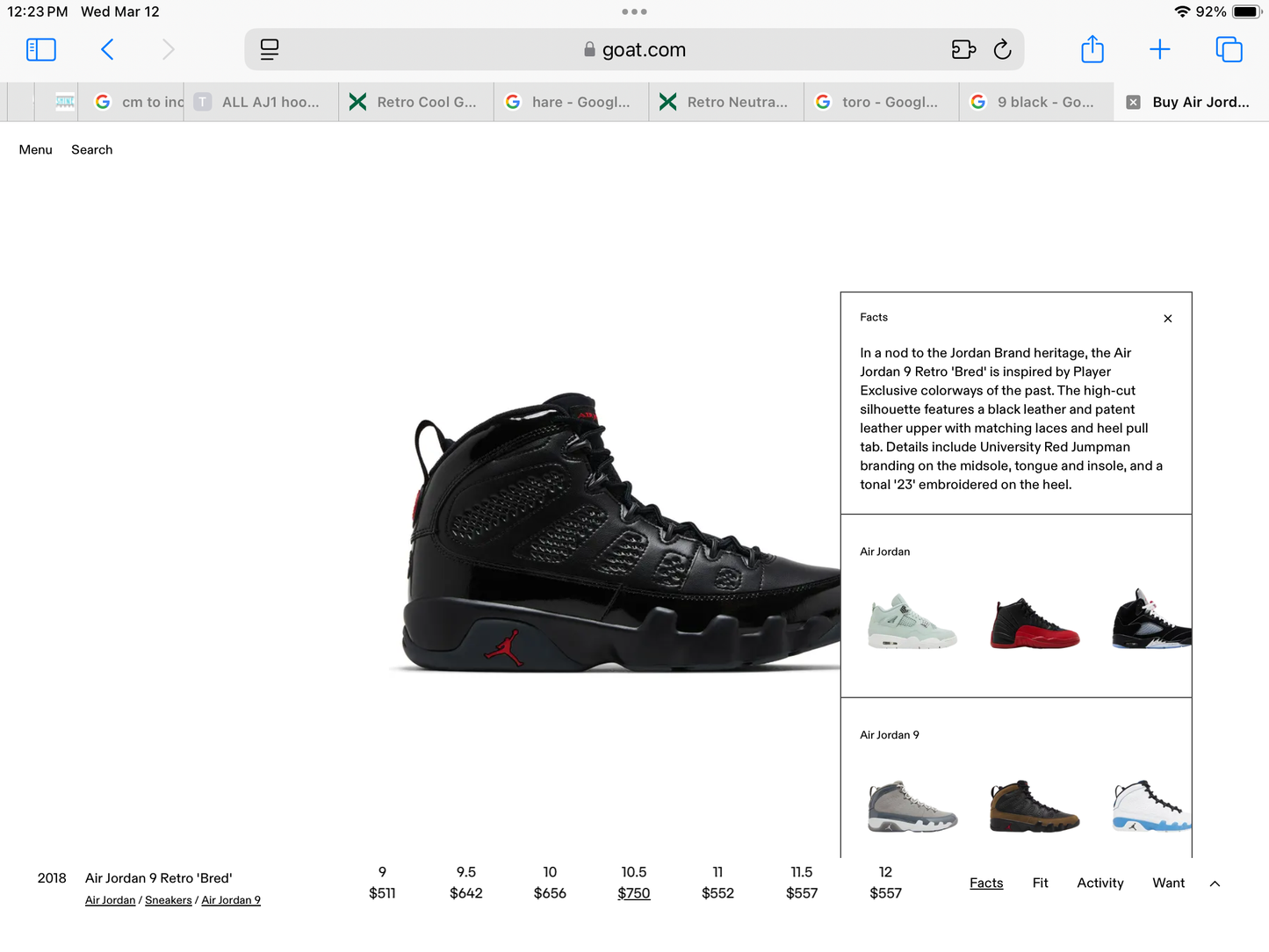1269x952 pixels.
Task: Switch to the Retro Cool G... tab
Action: 416,102
